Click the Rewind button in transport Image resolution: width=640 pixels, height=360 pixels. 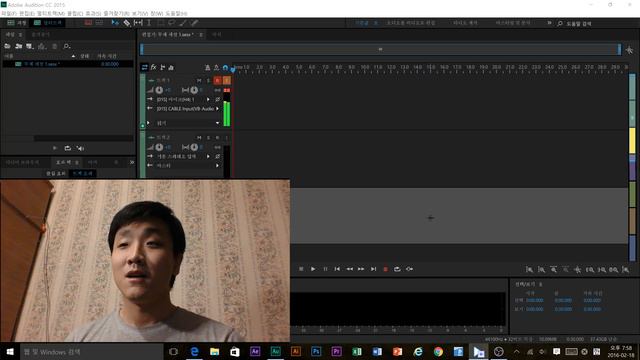tap(349, 269)
